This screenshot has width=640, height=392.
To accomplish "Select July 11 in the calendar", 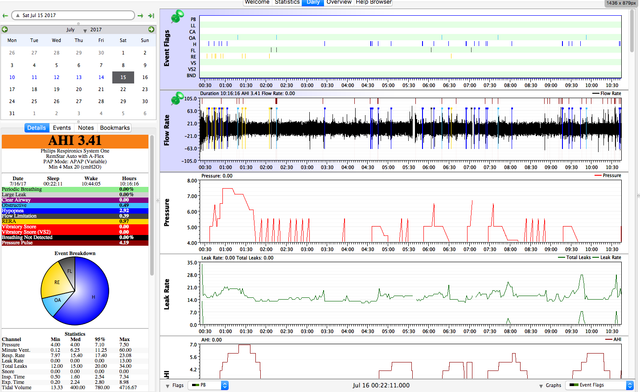I will pos(34,77).
